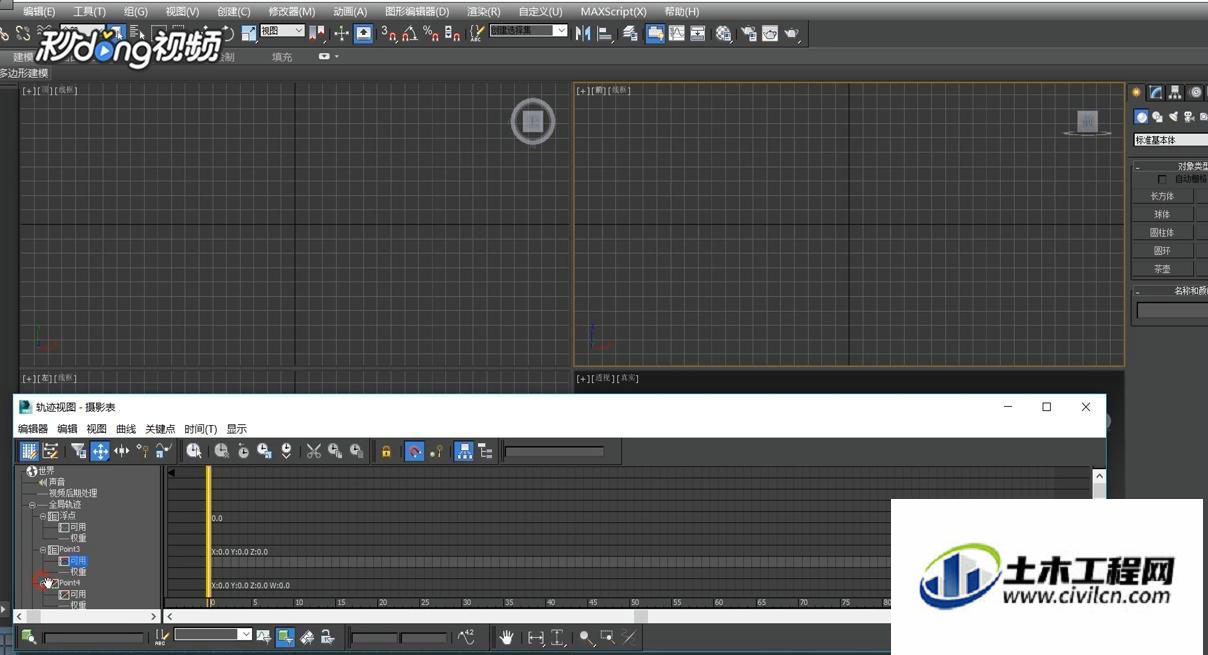This screenshot has width=1208, height=655.
Task: Click the scissors Cut Time icon
Action: 313,451
